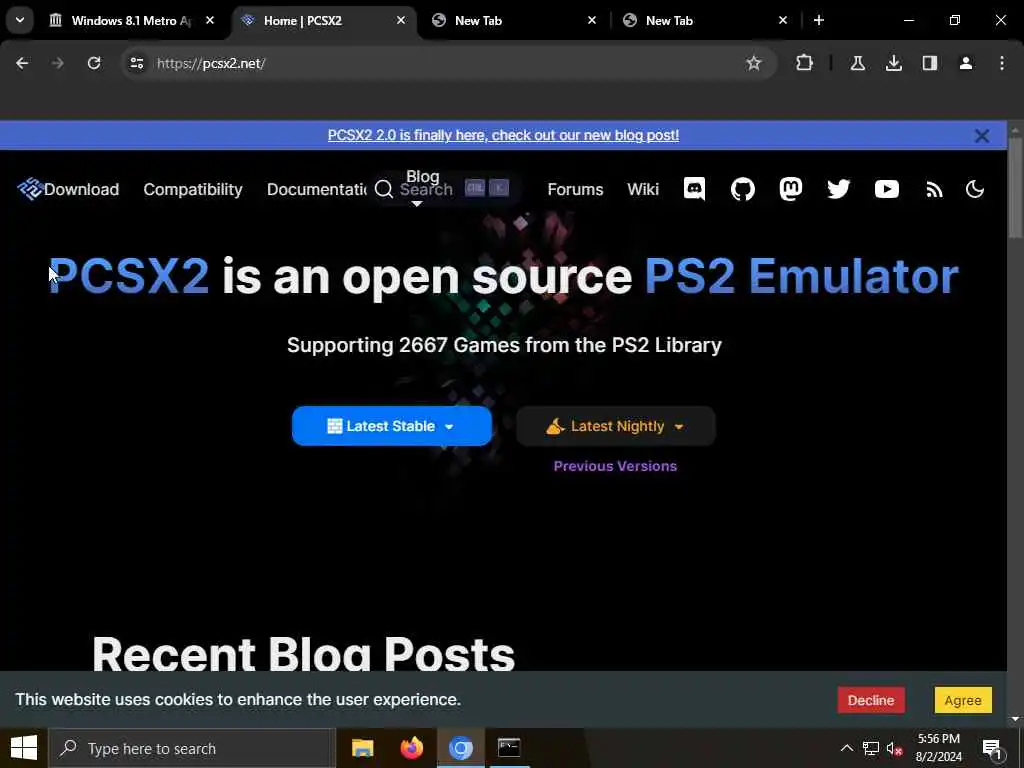1024x768 pixels.
Task: Open the Windows Start button
Action: pyautogui.click(x=24, y=748)
